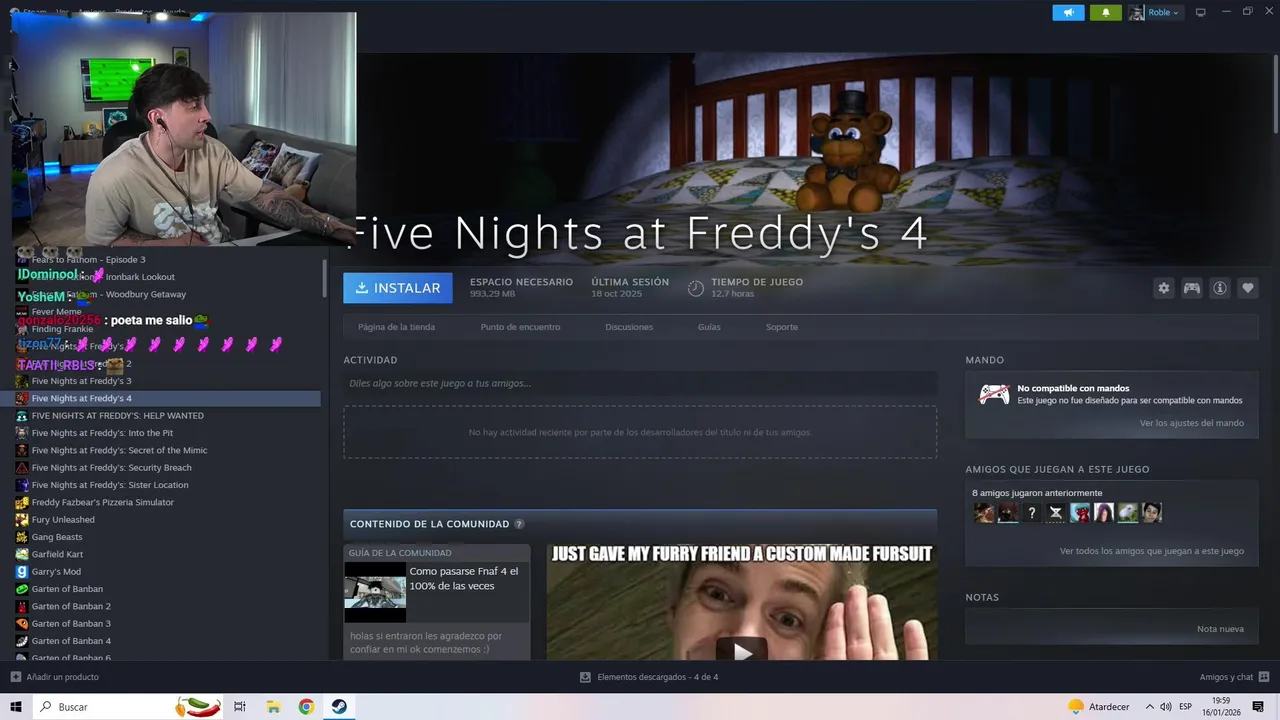1280x720 pixels.
Task: Select Five Nights at Freddy's: Into the Pit
Action: (x=102, y=433)
